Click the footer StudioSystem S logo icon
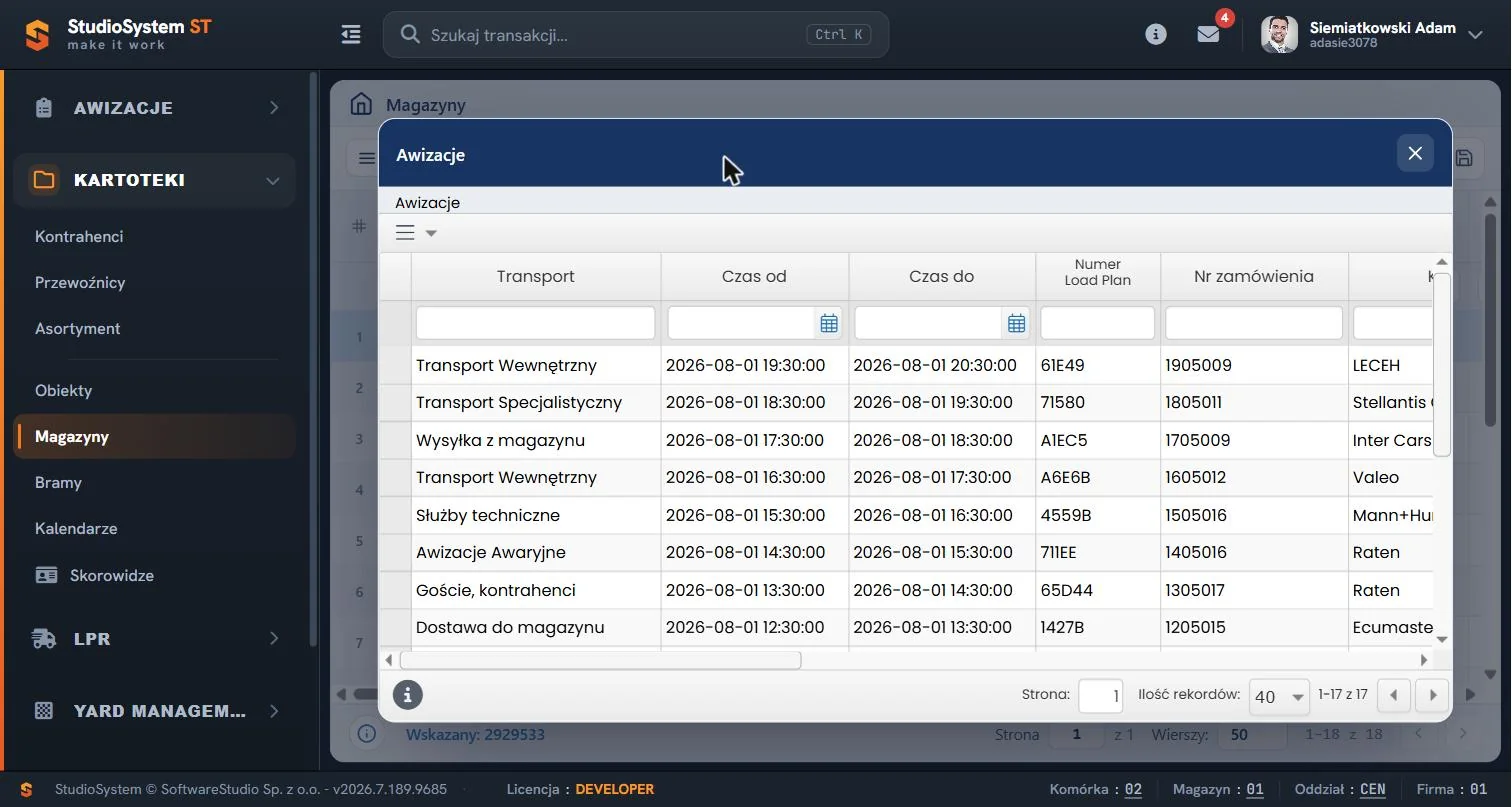This screenshot has width=1512, height=807. 27,790
